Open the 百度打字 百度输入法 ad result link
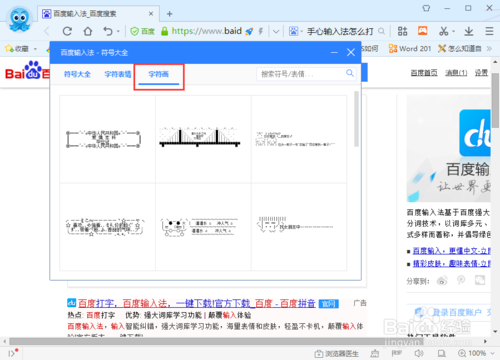This screenshot has height=360, width=500. (197, 303)
